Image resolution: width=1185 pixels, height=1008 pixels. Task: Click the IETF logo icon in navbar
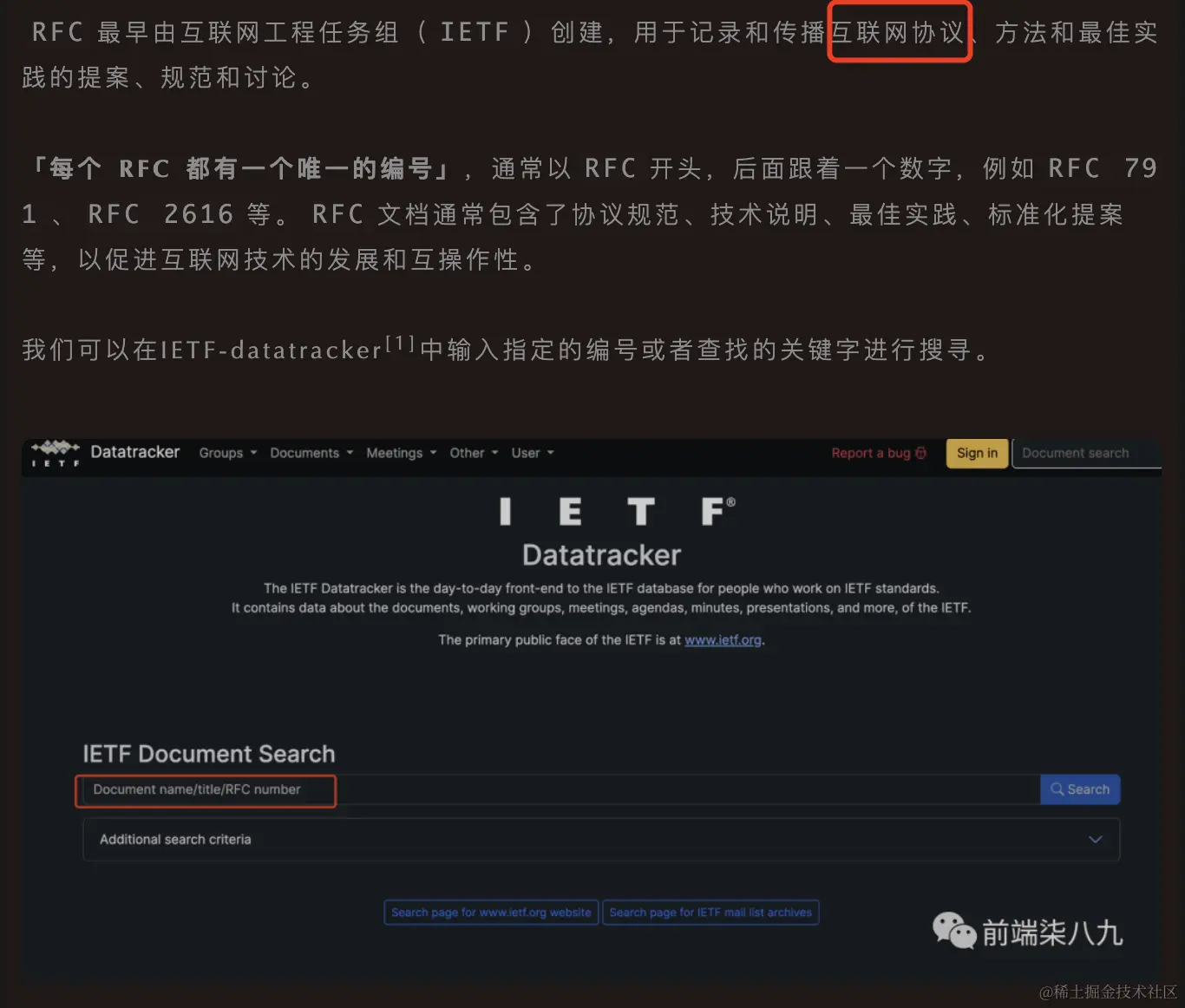coord(56,453)
